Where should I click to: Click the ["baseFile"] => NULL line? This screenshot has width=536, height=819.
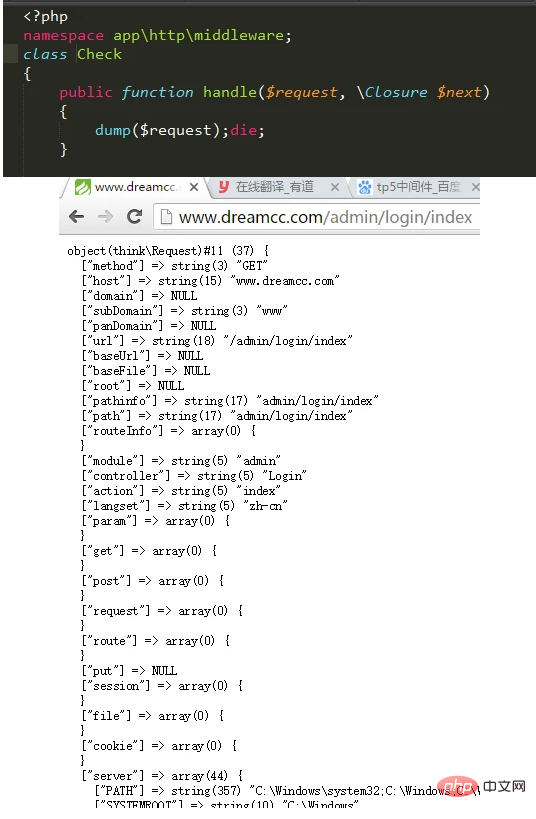[146, 371]
